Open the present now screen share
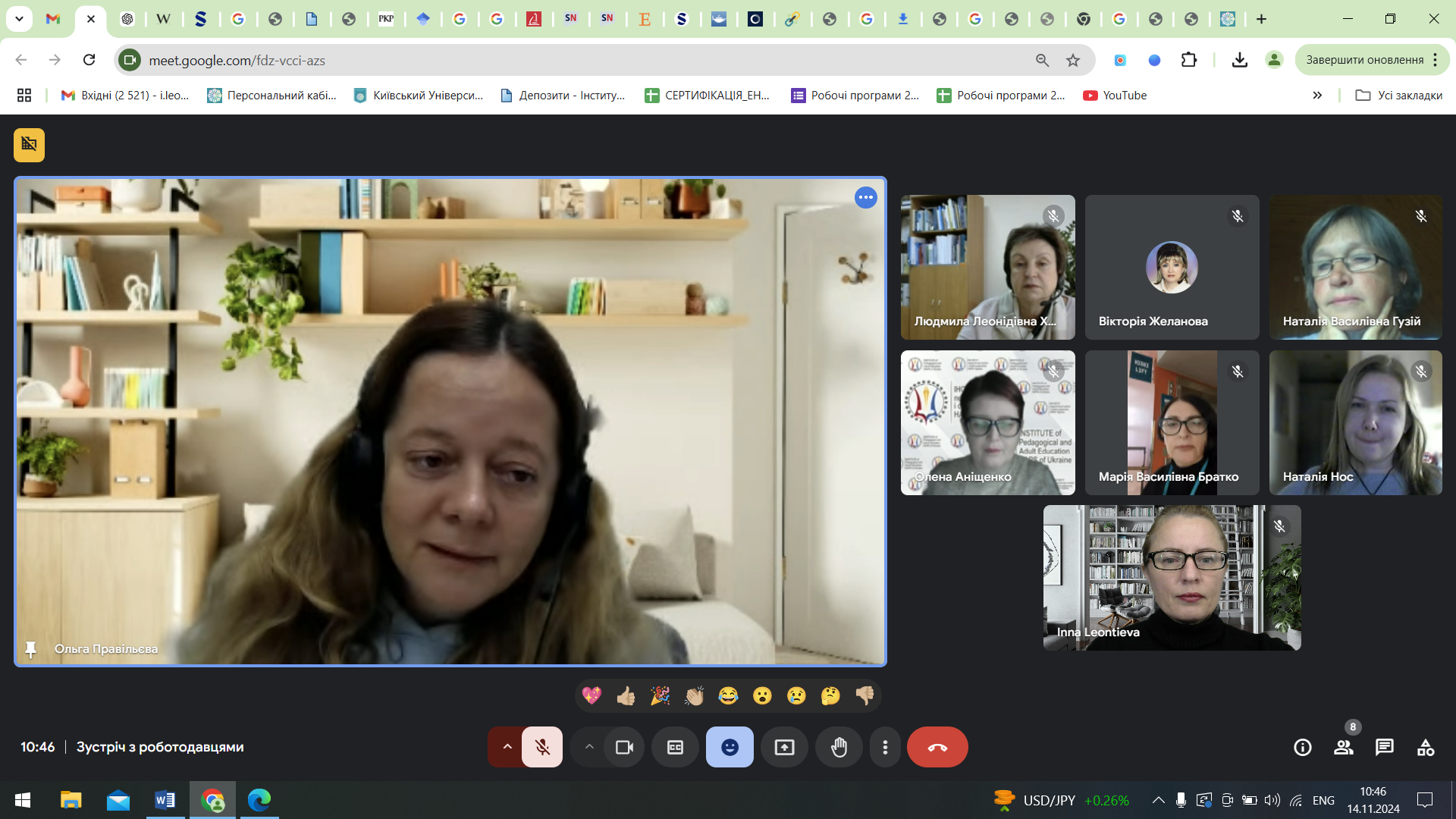The image size is (1456, 819). point(784,748)
